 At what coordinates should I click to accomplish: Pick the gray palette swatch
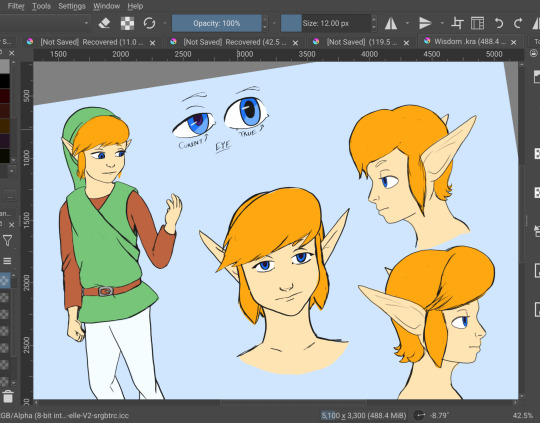[5, 66]
